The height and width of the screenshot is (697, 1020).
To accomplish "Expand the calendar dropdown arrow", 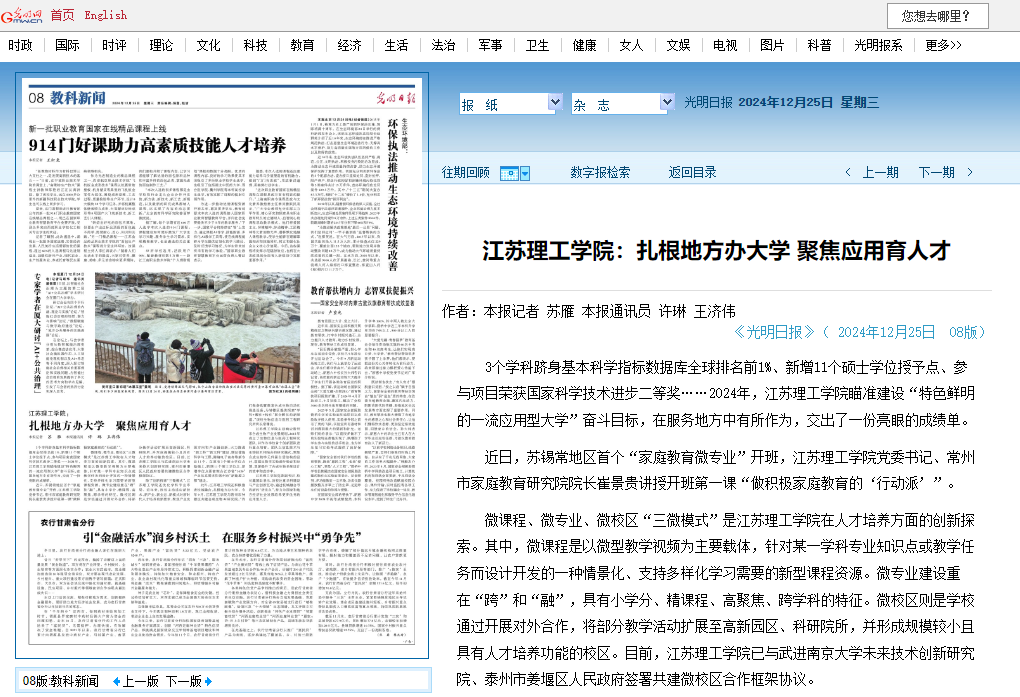I will coord(525,173).
